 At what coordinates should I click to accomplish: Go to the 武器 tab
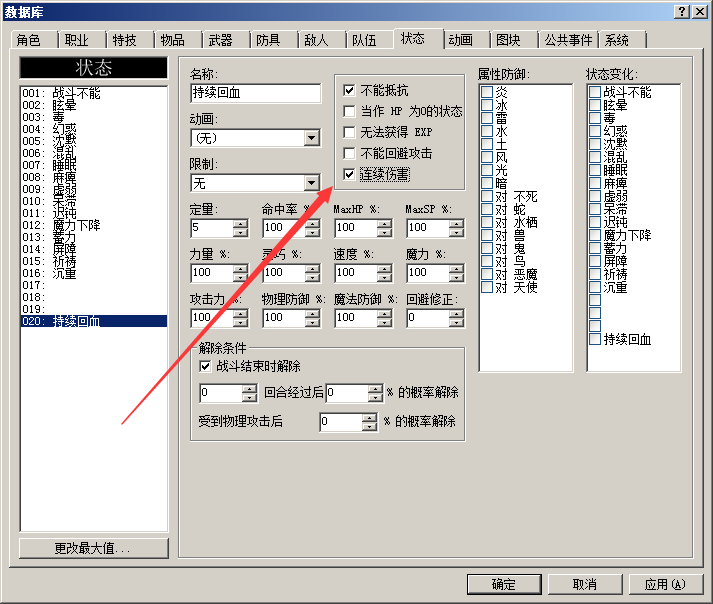(x=226, y=40)
